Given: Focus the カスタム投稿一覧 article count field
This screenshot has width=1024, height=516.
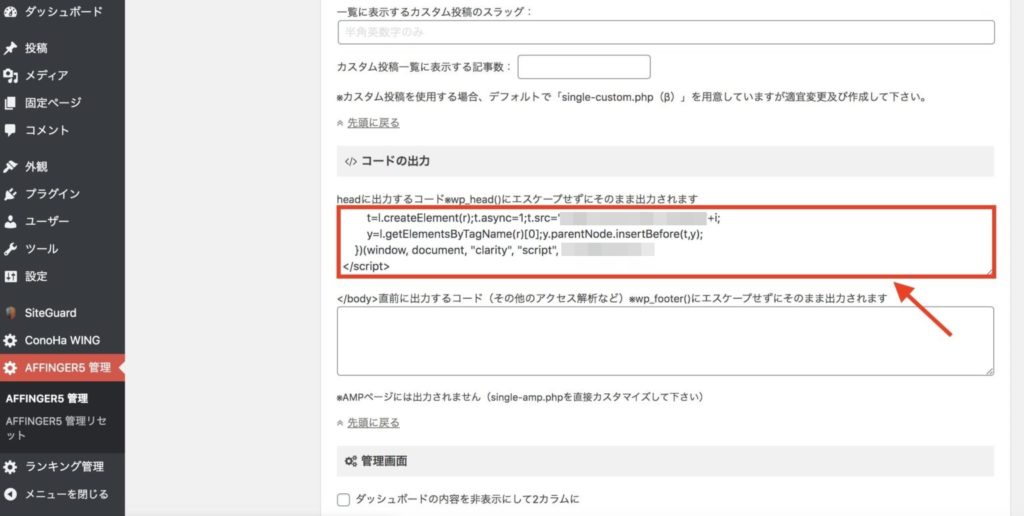Looking at the screenshot, I should (x=584, y=67).
